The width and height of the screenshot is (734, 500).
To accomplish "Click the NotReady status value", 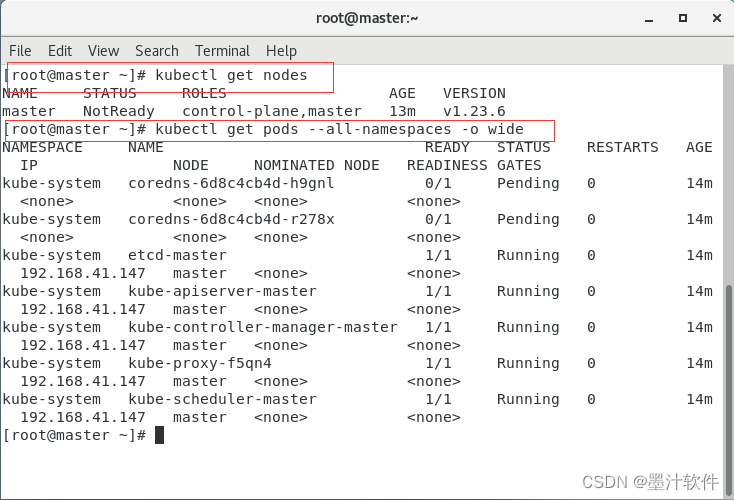I will point(118,111).
